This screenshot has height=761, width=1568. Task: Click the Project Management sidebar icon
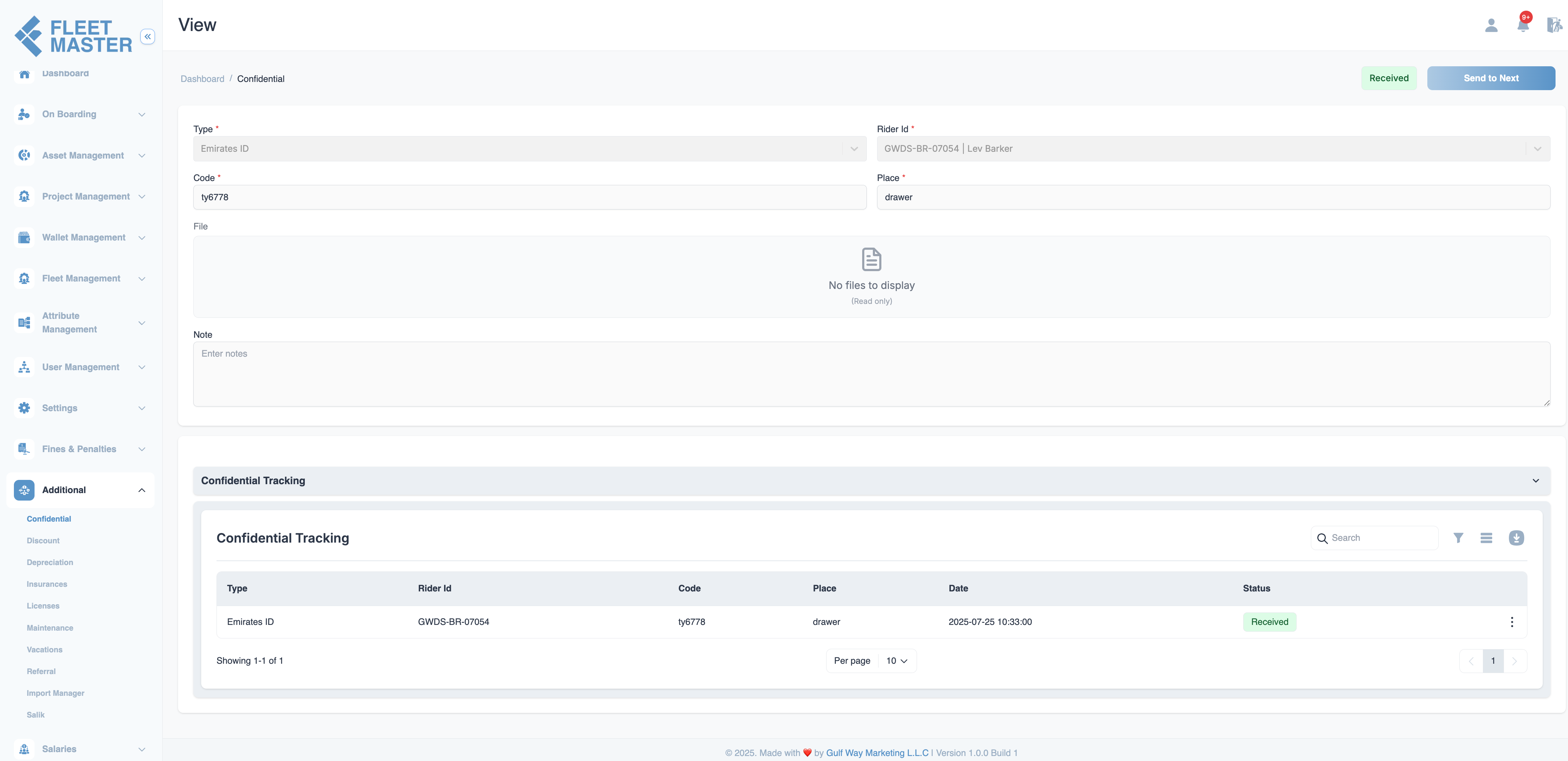pyautogui.click(x=24, y=196)
